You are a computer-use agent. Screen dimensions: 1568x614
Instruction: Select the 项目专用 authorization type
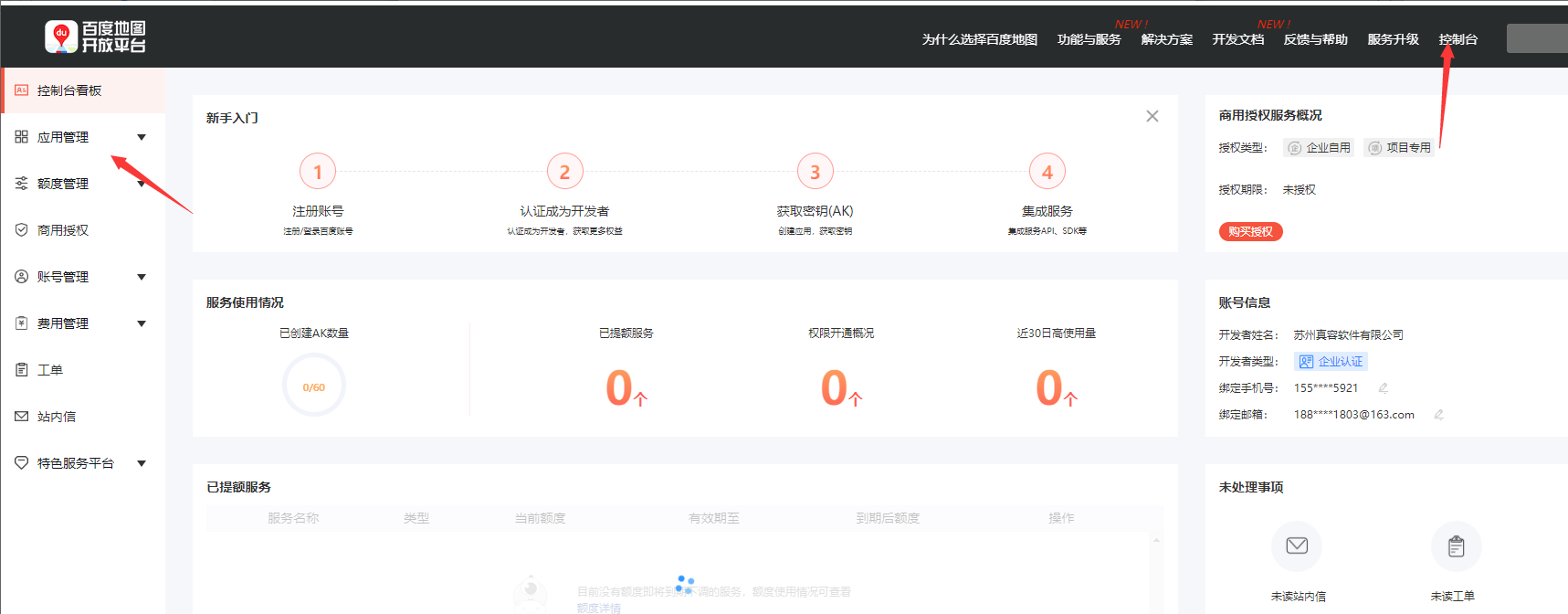1398,148
